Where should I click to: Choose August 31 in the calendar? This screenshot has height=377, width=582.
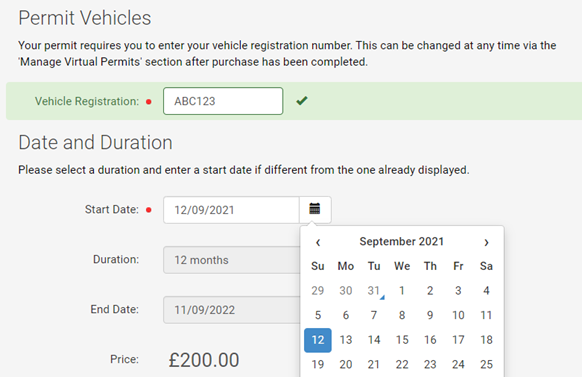(x=374, y=291)
